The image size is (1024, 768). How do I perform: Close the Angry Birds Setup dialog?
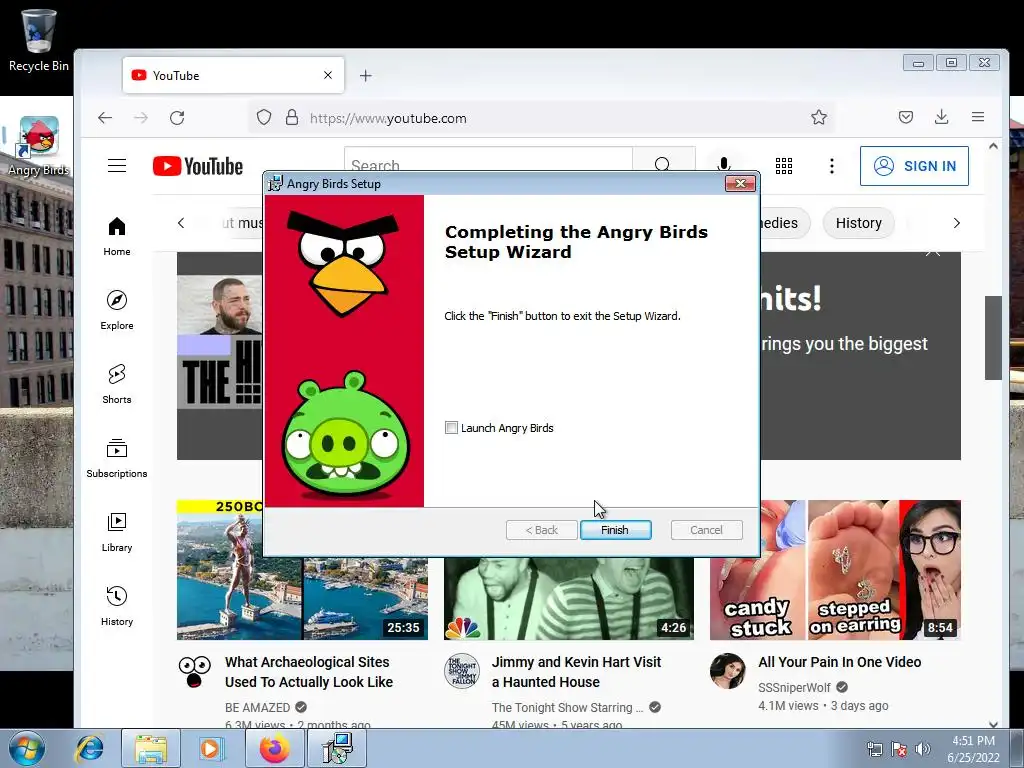[740, 184]
